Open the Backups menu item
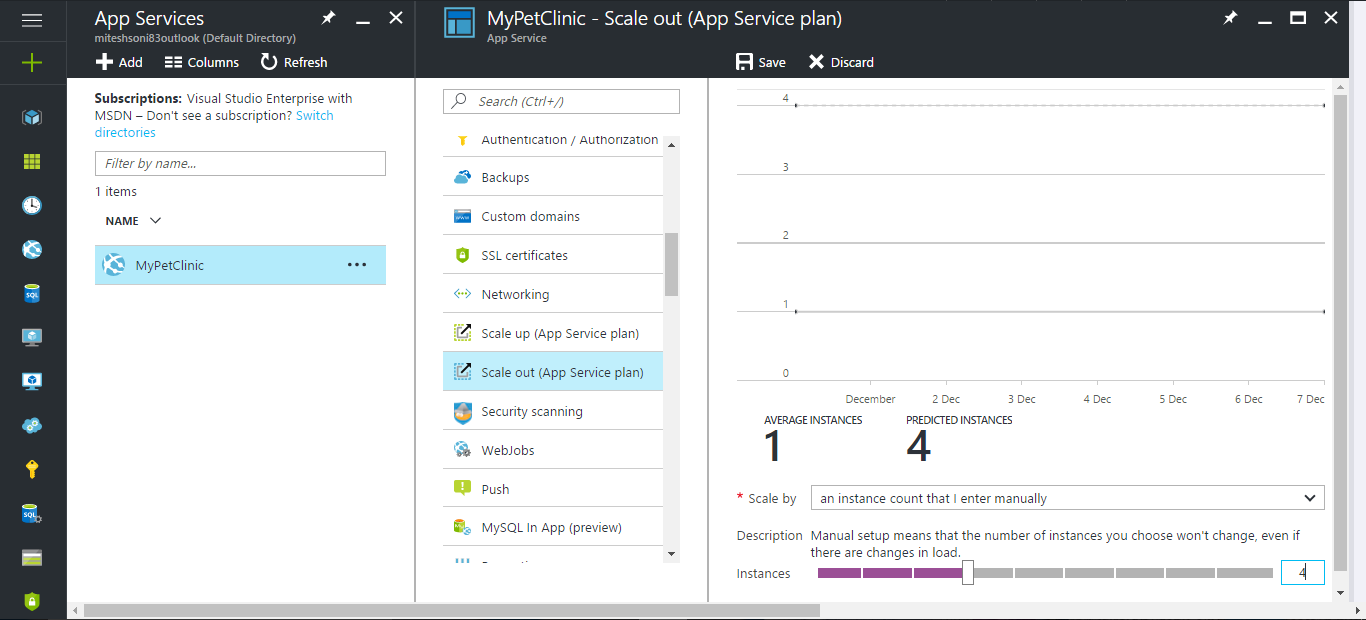 point(553,177)
